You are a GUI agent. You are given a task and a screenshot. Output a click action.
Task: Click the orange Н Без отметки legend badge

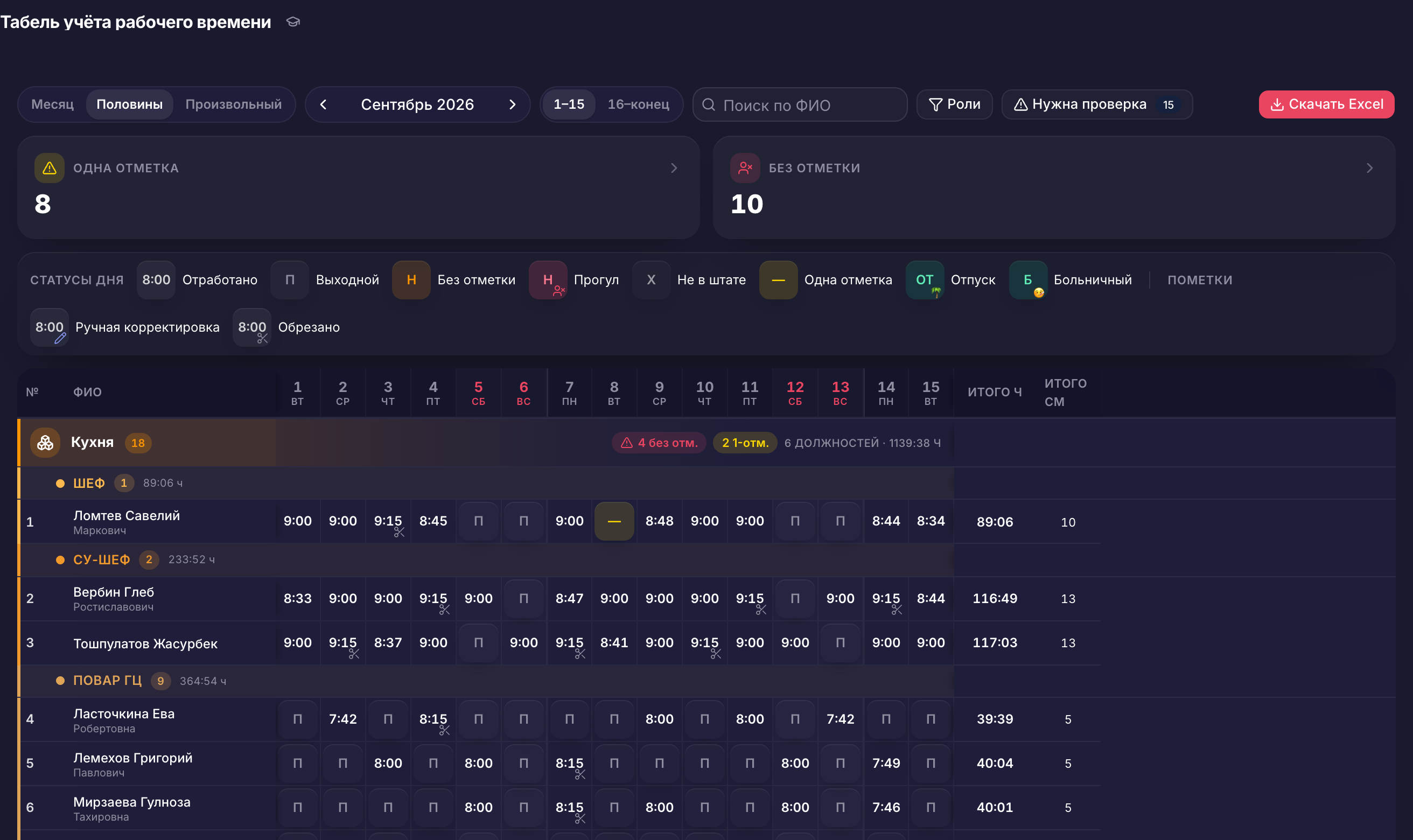[x=411, y=279]
